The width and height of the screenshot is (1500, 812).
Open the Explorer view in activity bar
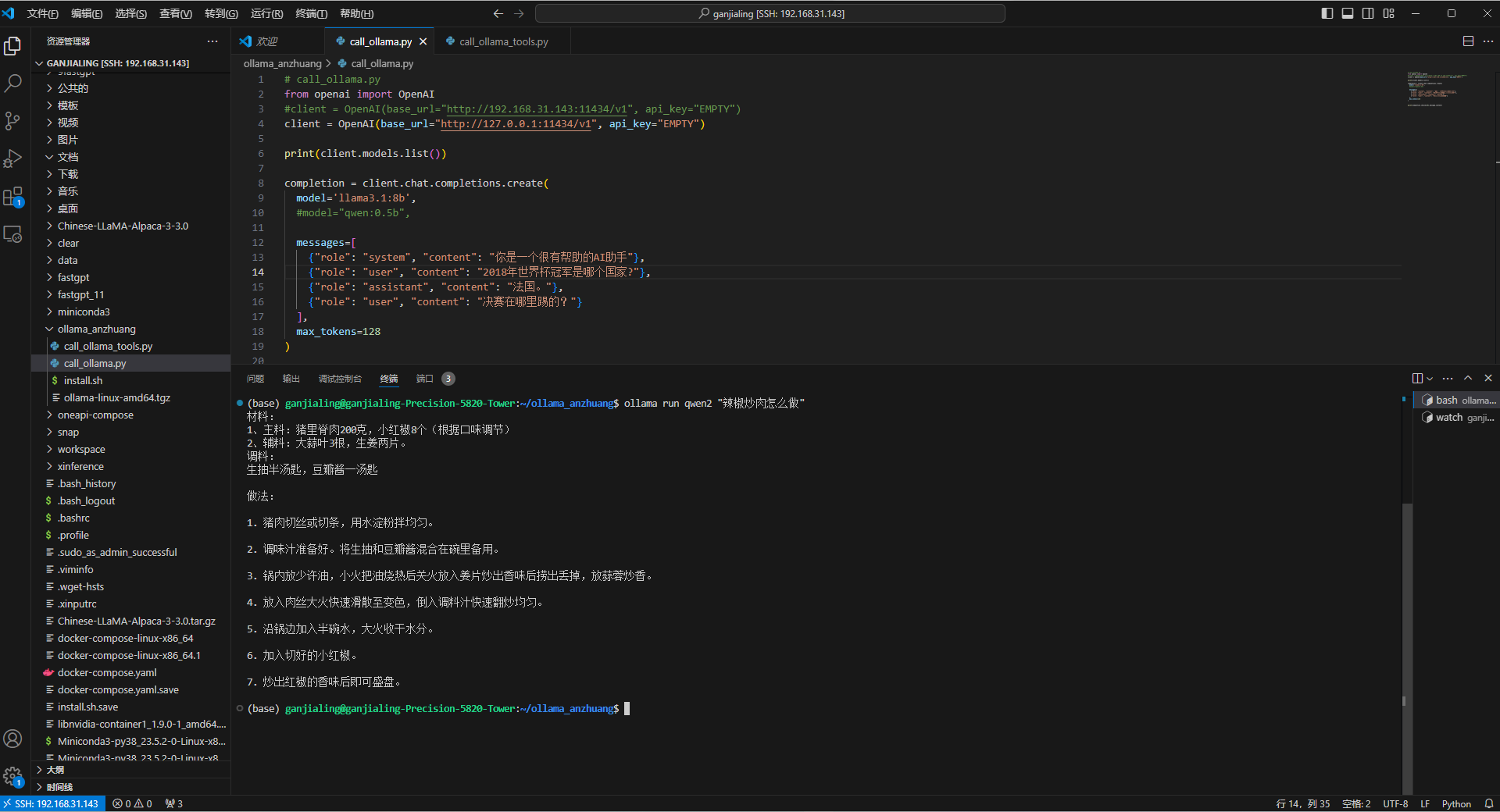coord(12,46)
